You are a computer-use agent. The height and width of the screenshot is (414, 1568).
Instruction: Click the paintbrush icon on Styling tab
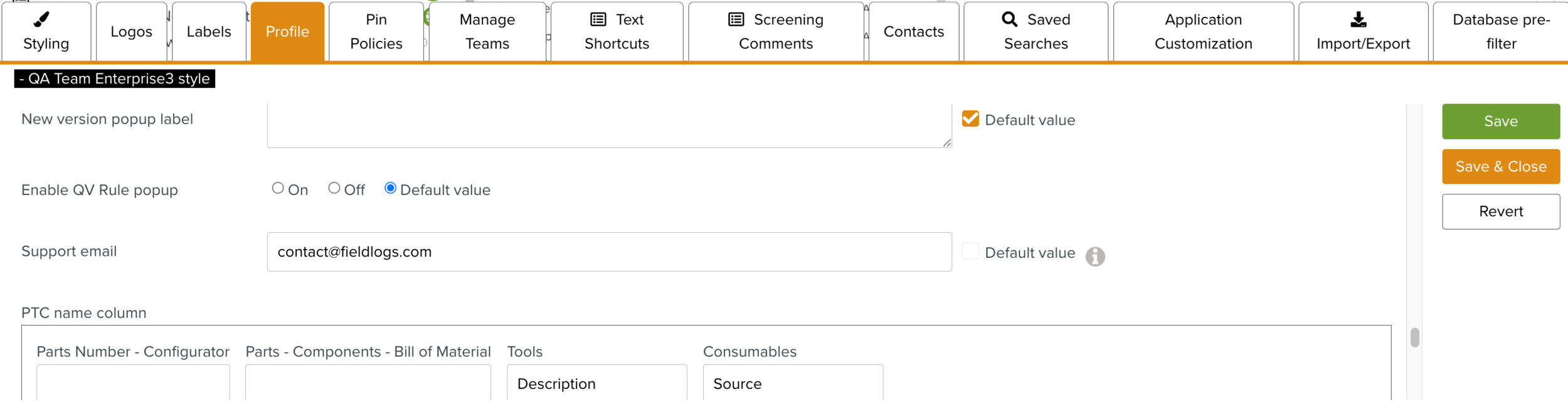click(x=41, y=19)
